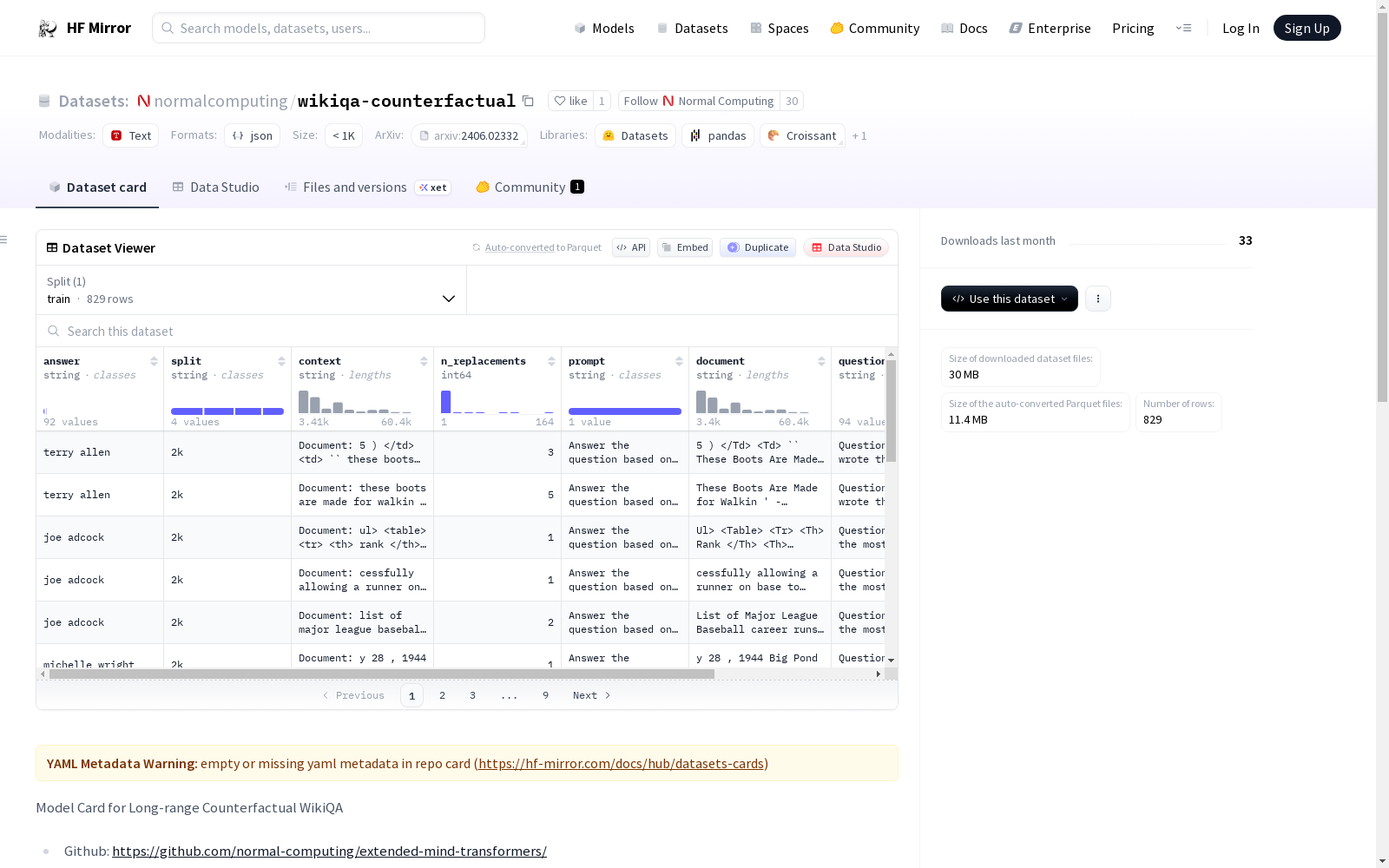Image resolution: width=1389 pixels, height=868 pixels.
Task: Click the n_replacements distribution histogram
Action: (x=497, y=401)
